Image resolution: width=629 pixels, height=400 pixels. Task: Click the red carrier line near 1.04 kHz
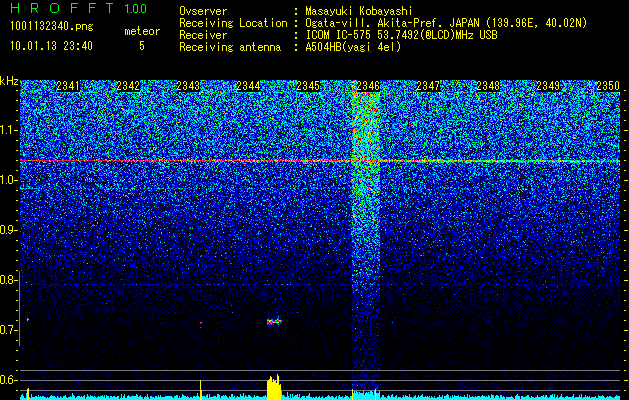click(x=320, y=161)
